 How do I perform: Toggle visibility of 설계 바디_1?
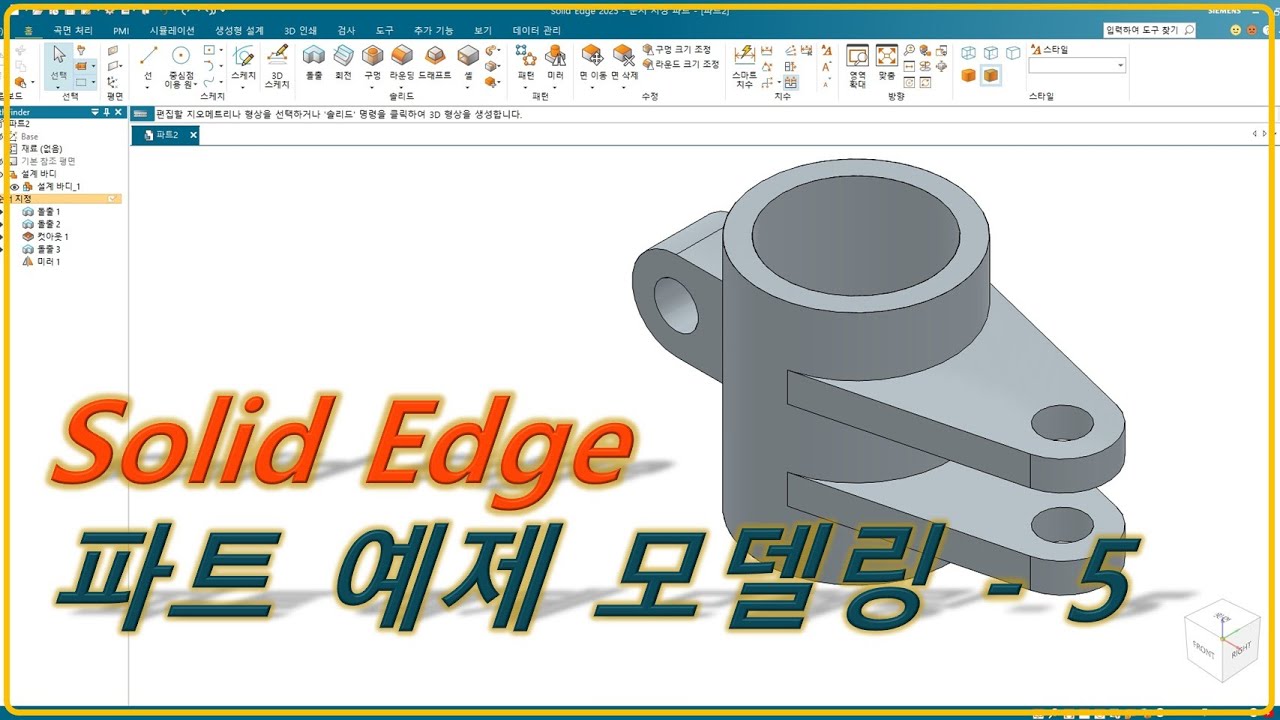click(x=14, y=187)
